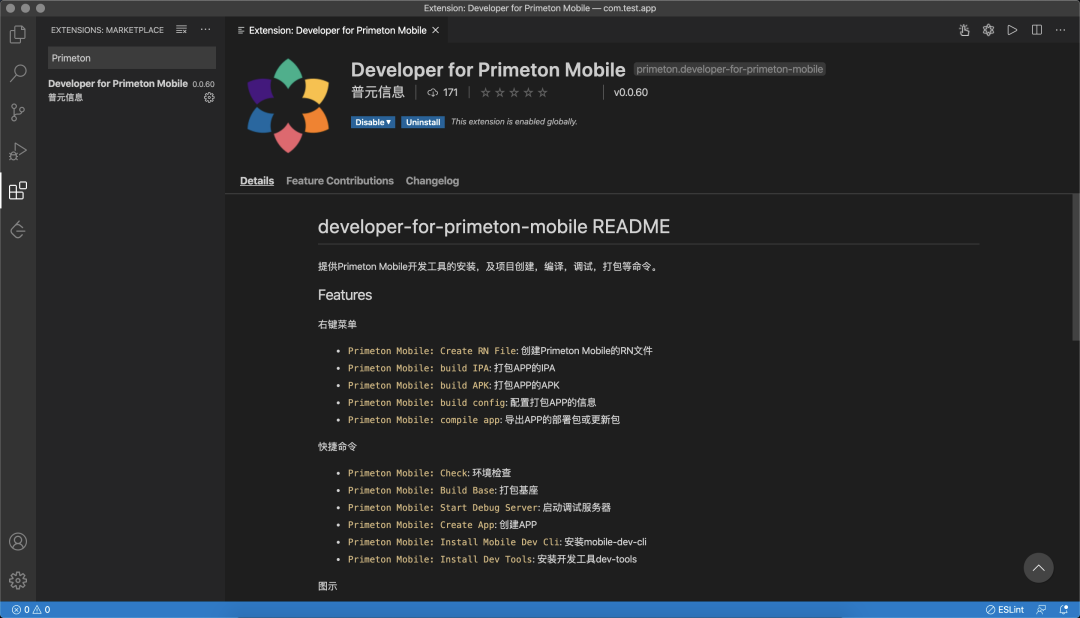The height and width of the screenshot is (618, 1080).
Task: Click the Uninstall button
Action: point(423,122)
